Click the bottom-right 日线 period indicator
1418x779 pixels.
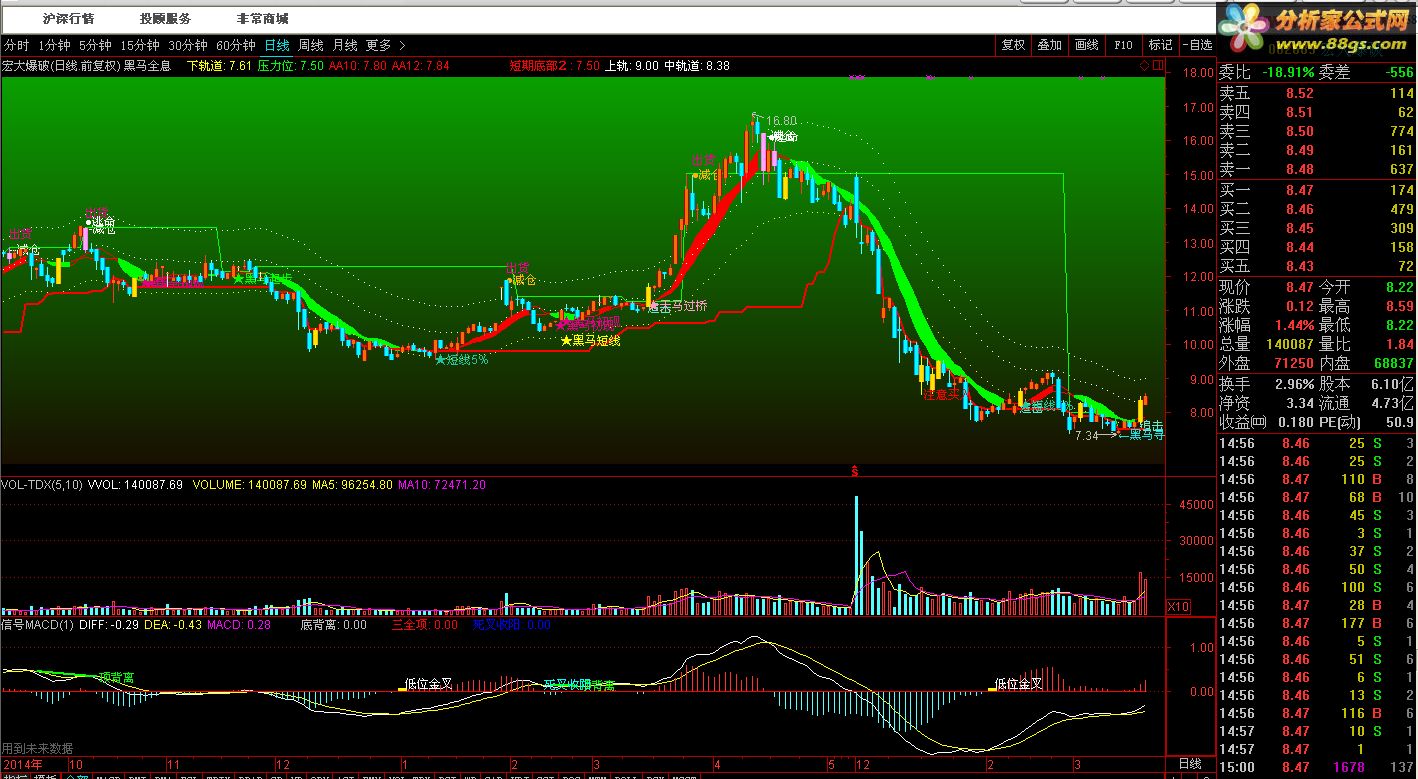[1190, 764]
